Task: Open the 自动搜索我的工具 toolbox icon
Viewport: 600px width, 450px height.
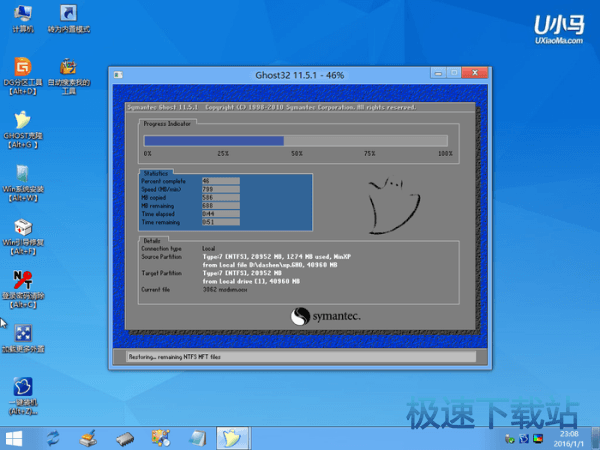Action: click(x=68, y=76)
